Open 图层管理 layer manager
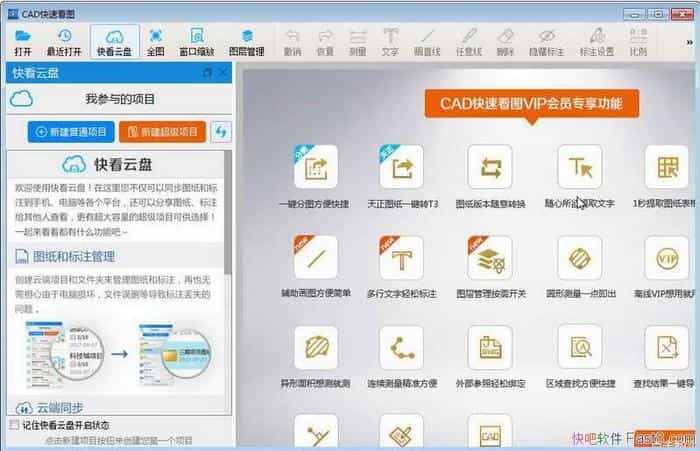Viewport: 700px width, 451px height. (x=247, y=42)
